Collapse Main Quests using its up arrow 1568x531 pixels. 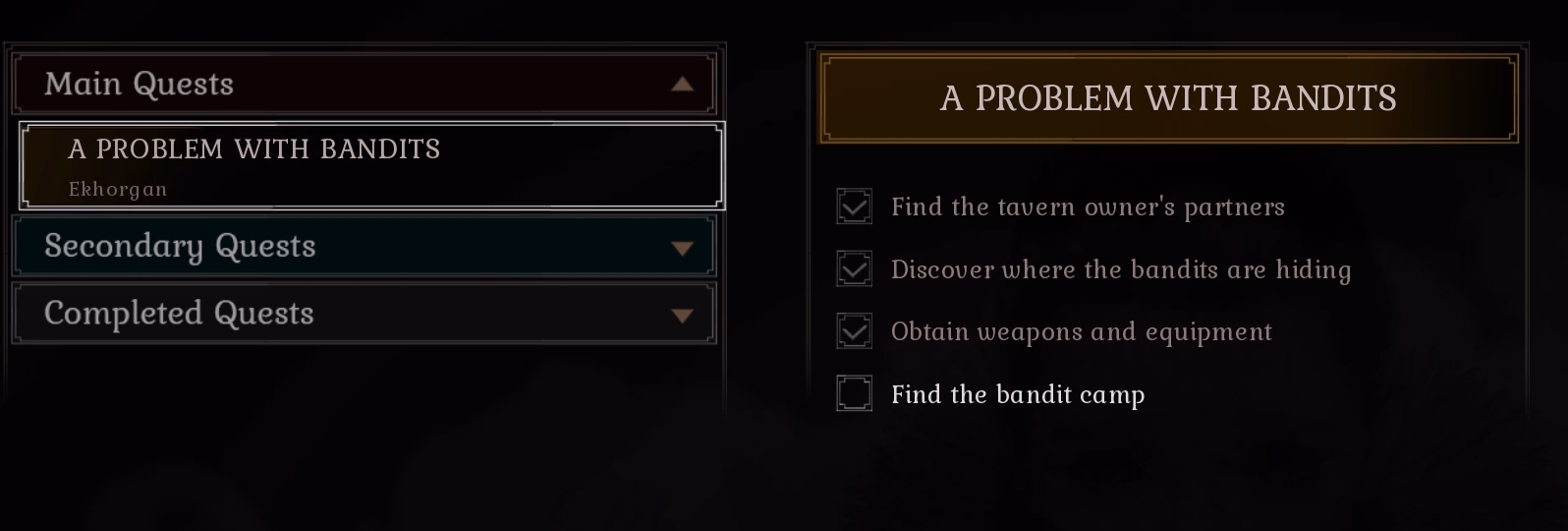pos(682,85)
